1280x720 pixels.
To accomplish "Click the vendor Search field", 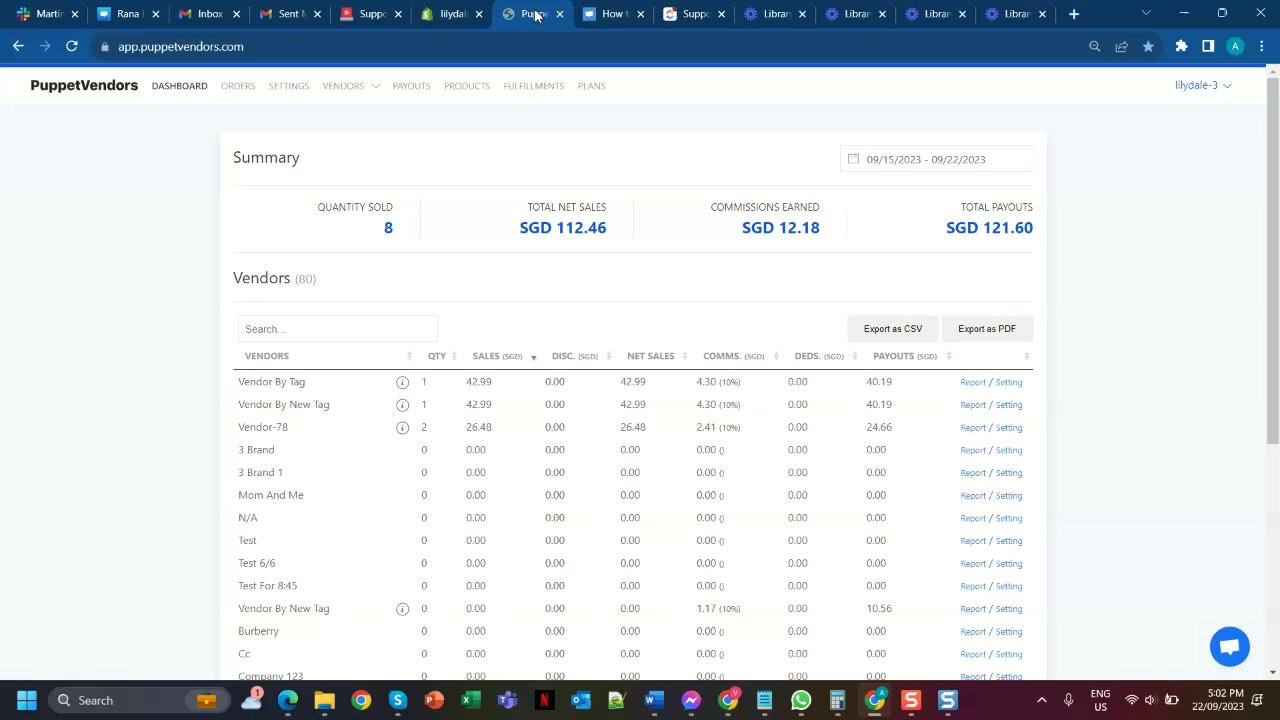I will [338, 329].
